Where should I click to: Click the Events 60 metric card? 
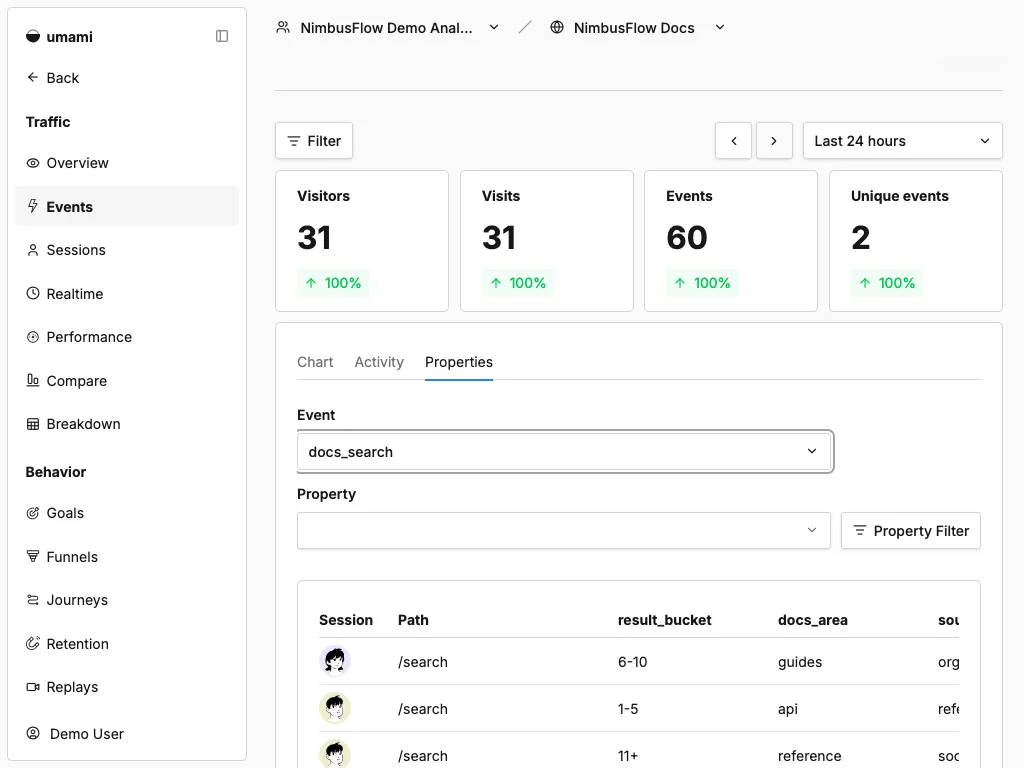coord(731,241)
